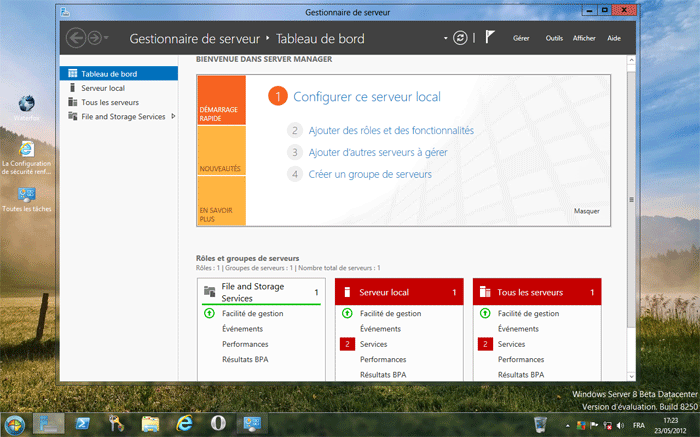Open File Explorer from taskbar

tap(150, 424)
